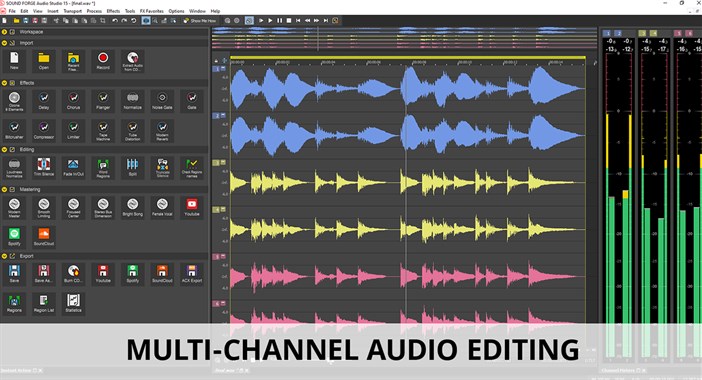Click the Pause button in the transport toolbar
The image size is (702, 380).
point(279,21)
